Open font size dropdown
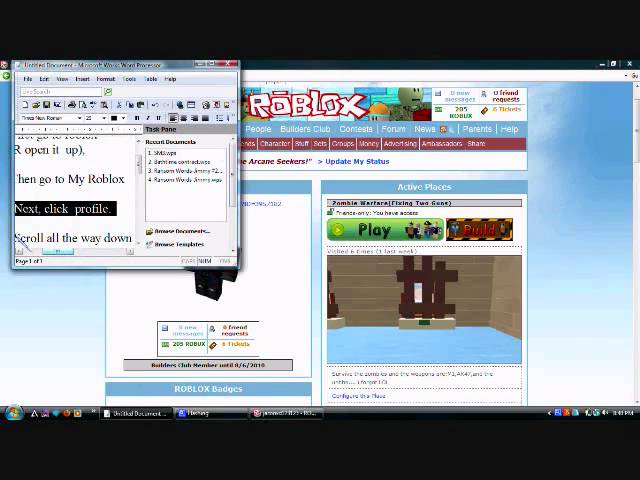Screen dimensions: 640x480 104,118
